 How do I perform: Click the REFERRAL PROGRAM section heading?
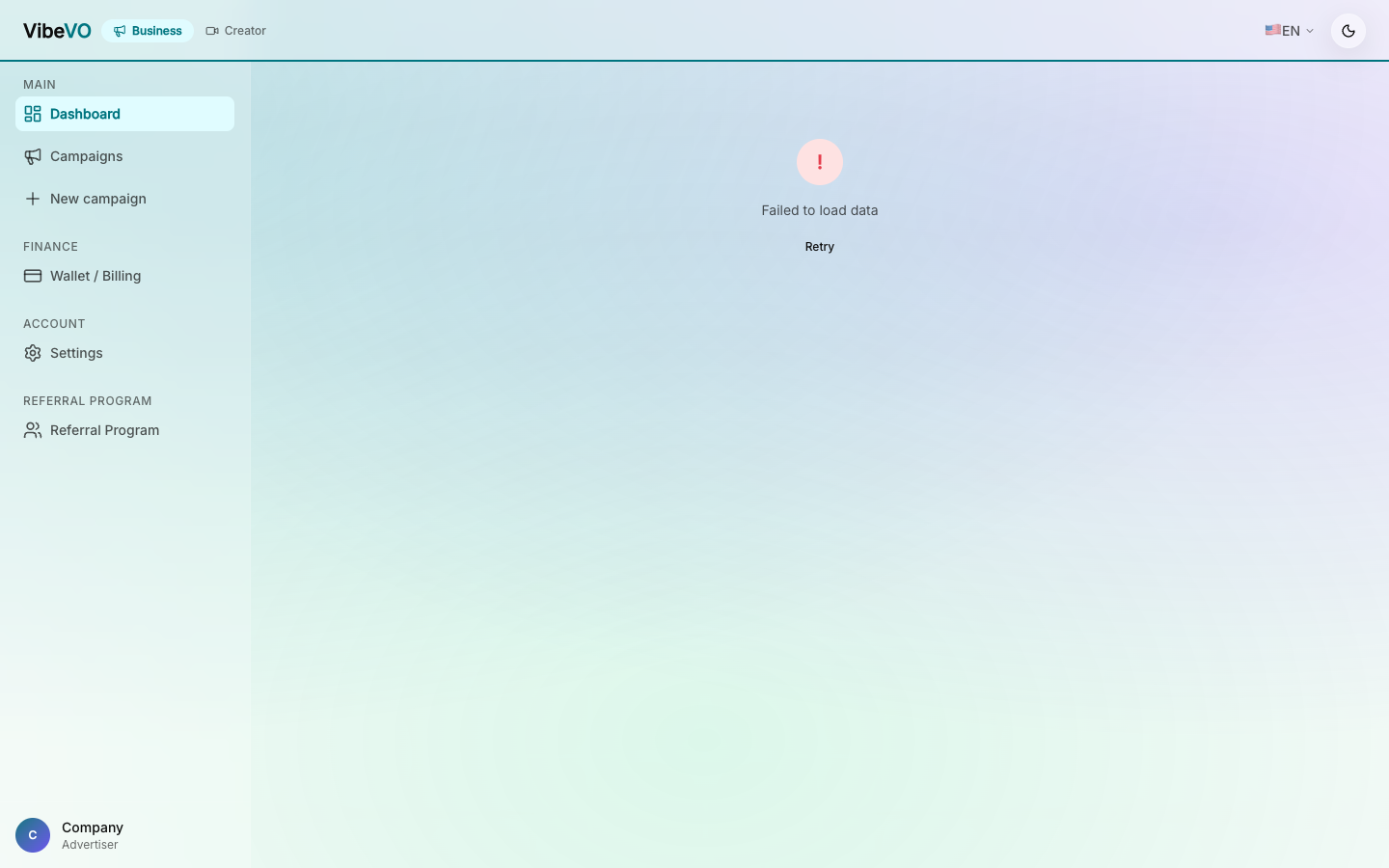tap(88, 401)
